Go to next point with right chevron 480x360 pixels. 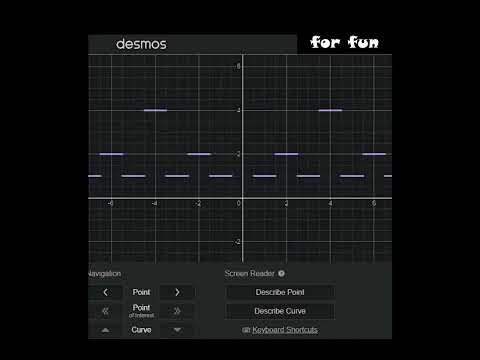point(177,292)
